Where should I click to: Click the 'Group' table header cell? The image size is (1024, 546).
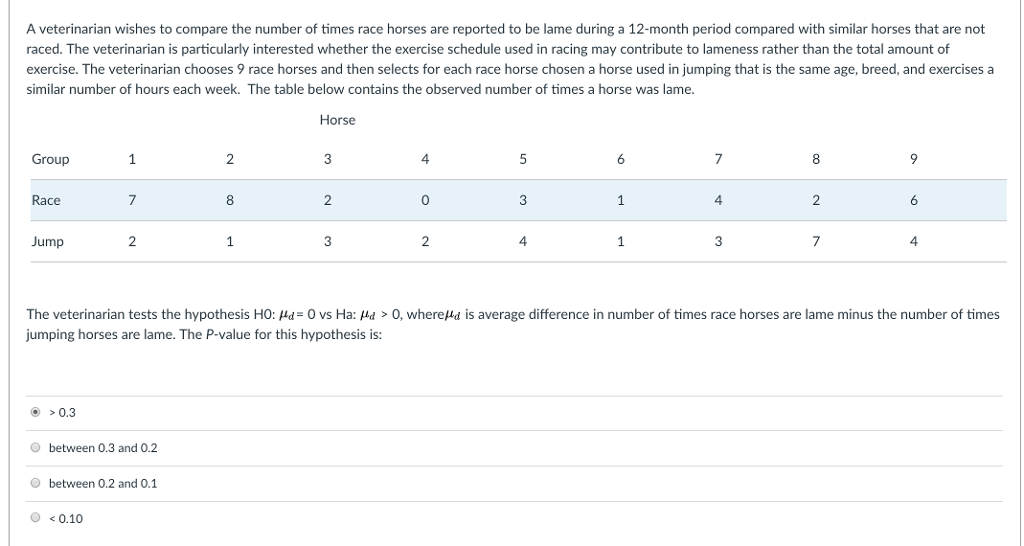pos(51,159)
